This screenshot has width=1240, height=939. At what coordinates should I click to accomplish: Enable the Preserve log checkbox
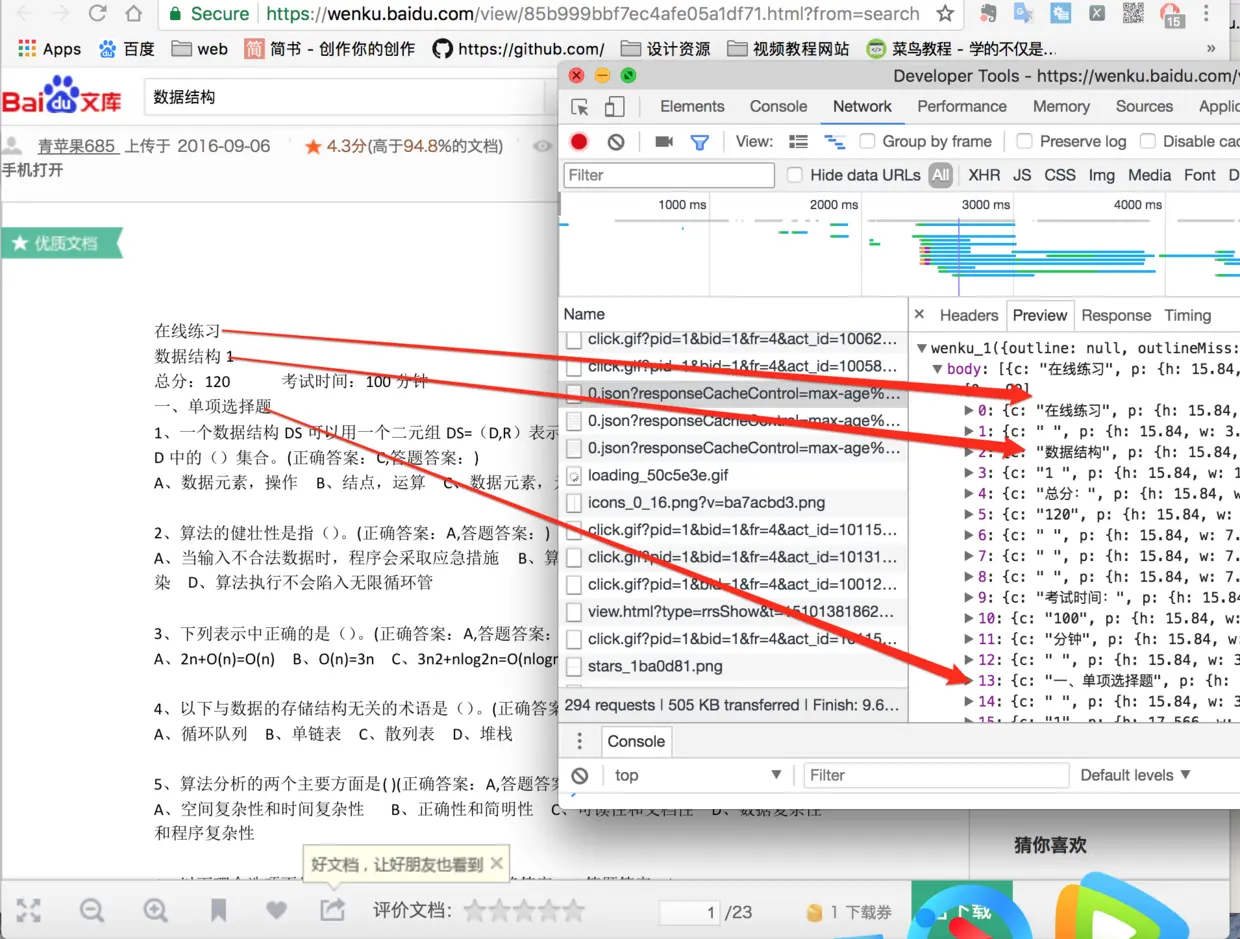click(1024, 142)
